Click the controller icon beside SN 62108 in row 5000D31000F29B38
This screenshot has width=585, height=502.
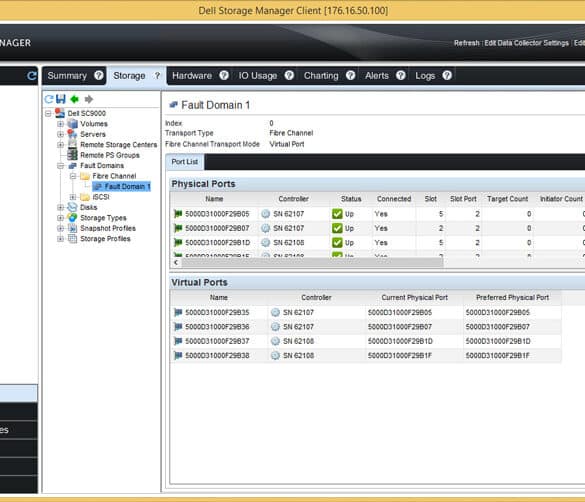[x=275, y=355]
